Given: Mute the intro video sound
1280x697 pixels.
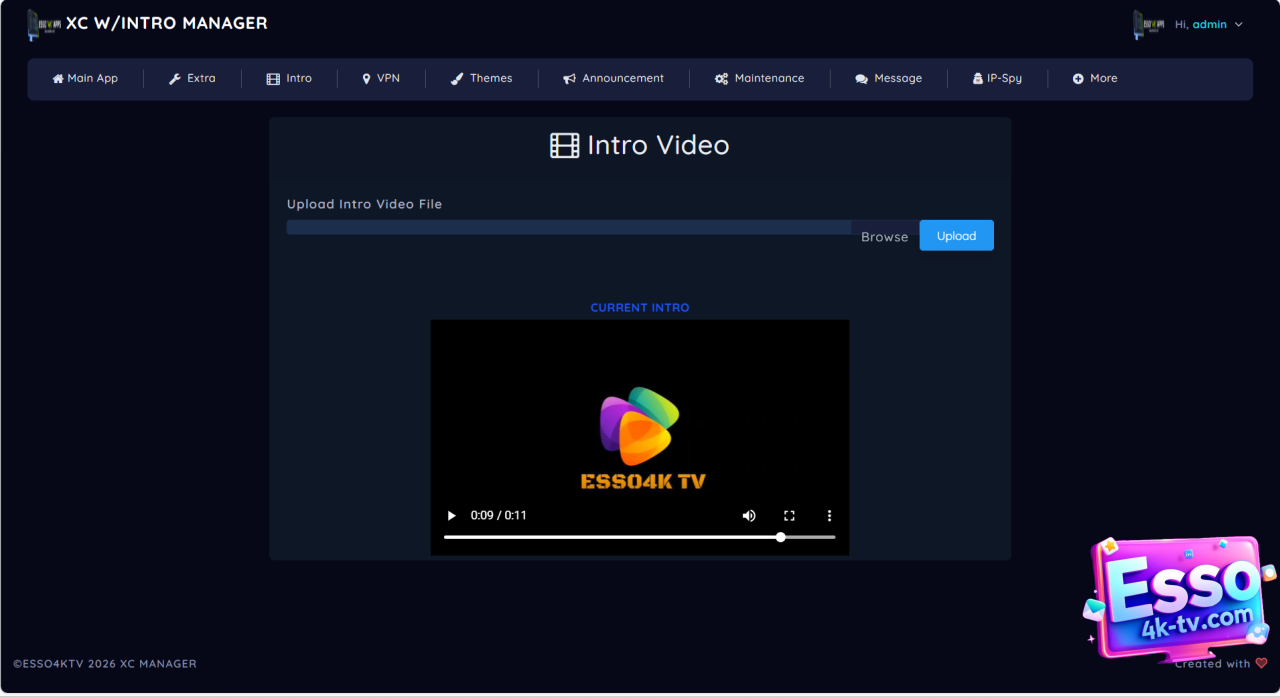Looking at the screenshot, I should 749,516.
